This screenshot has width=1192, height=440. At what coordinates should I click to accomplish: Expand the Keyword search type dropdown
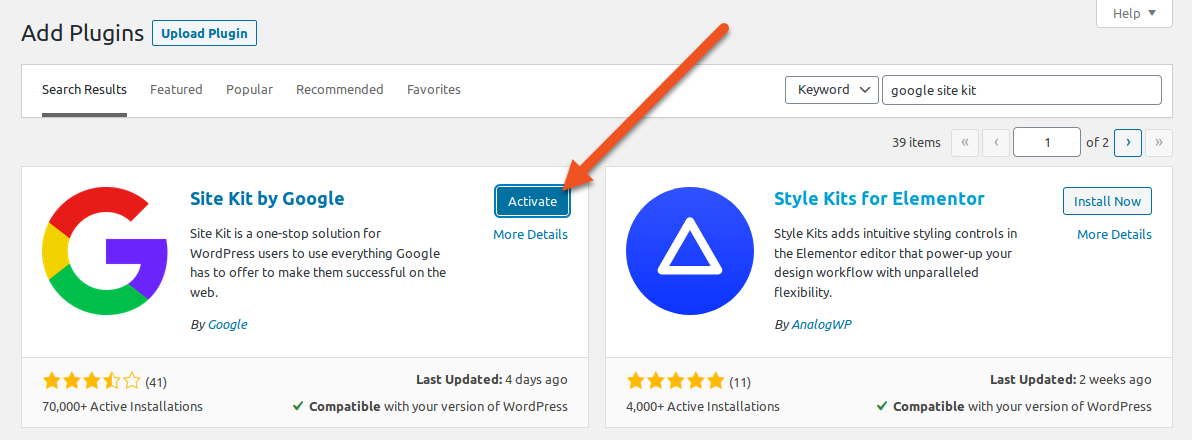coord(832,90)
